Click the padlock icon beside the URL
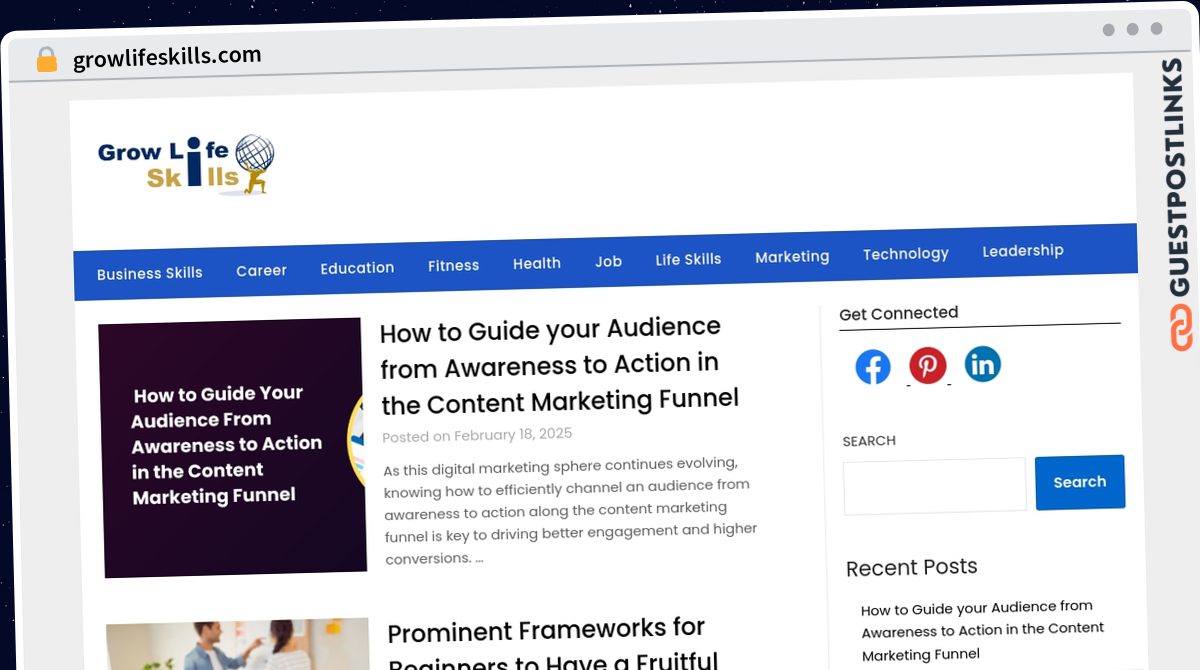1200x670 pixels. coord(47,60)
